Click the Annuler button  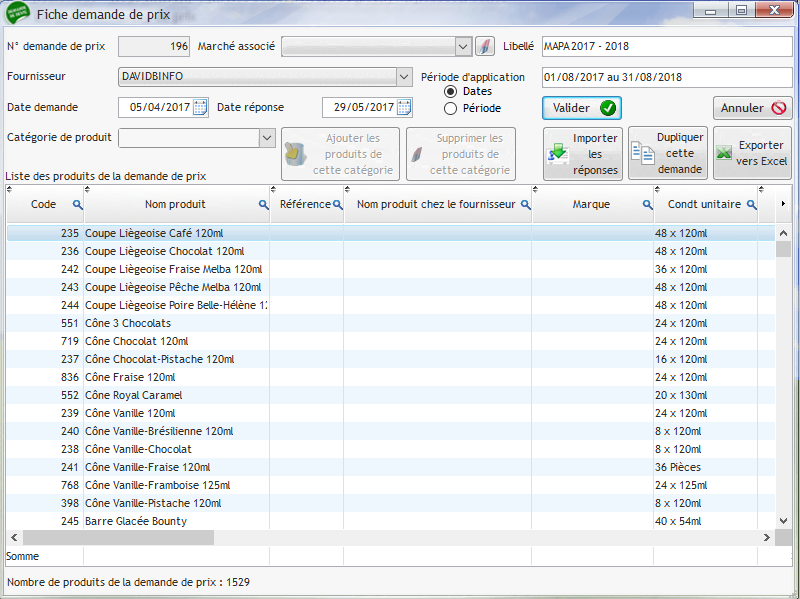coord(752,108)
